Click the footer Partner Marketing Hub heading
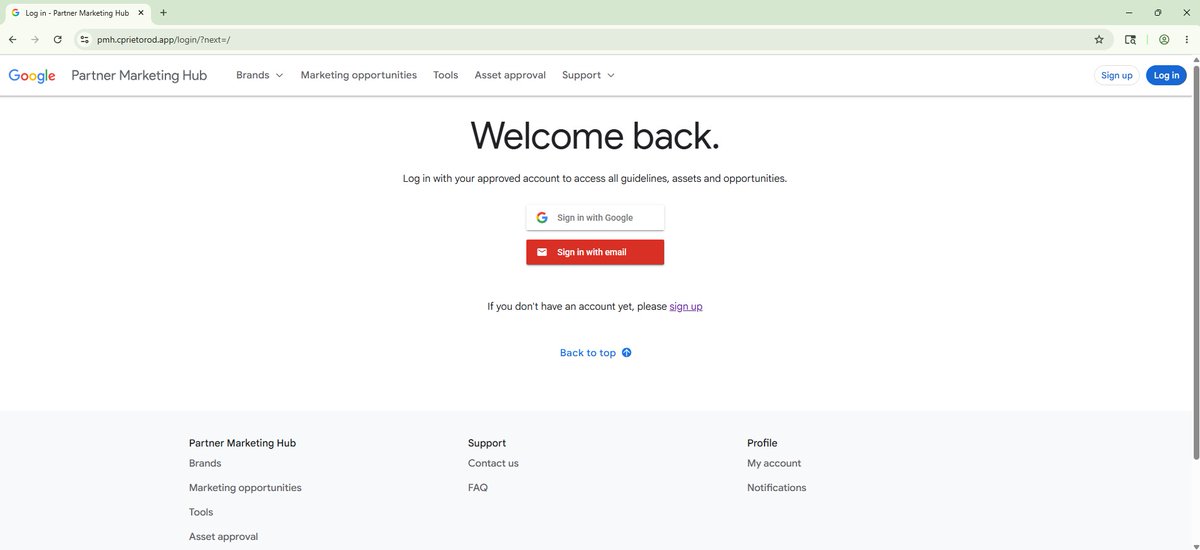This screenshot has height=550, width=1200. tap(242, 443)
